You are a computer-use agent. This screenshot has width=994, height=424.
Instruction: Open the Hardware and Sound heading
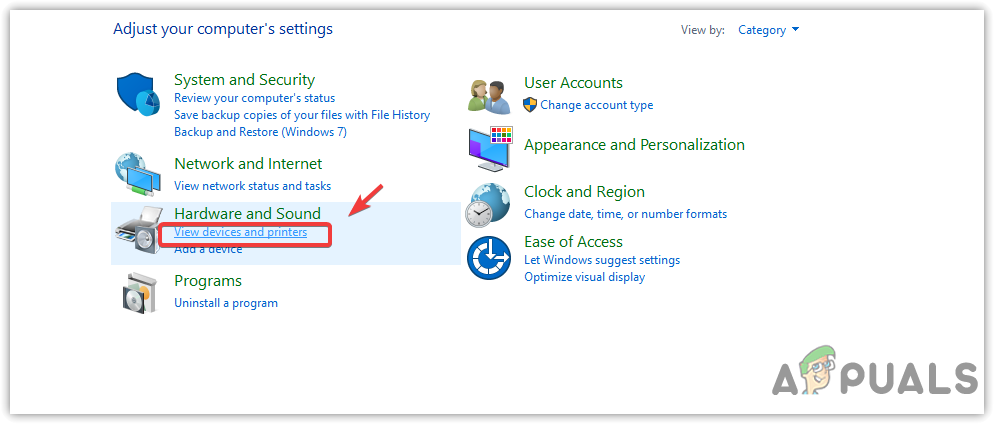[x=247, y=213]
